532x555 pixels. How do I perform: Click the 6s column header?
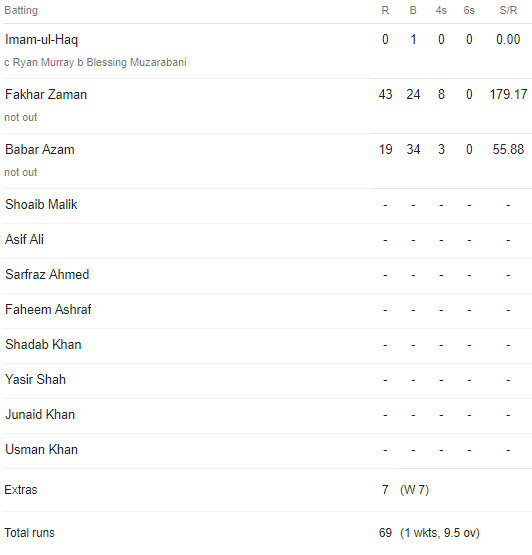click(x=469, y=10)
